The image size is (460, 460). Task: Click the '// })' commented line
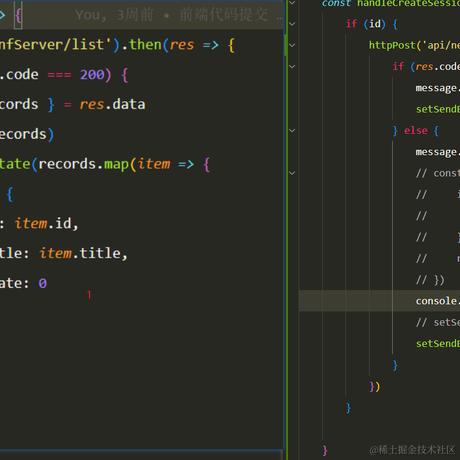click(430, 280)
